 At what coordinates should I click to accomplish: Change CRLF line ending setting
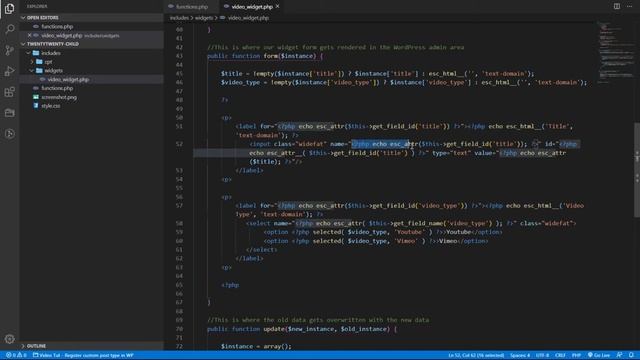click(x=560, y=355)
